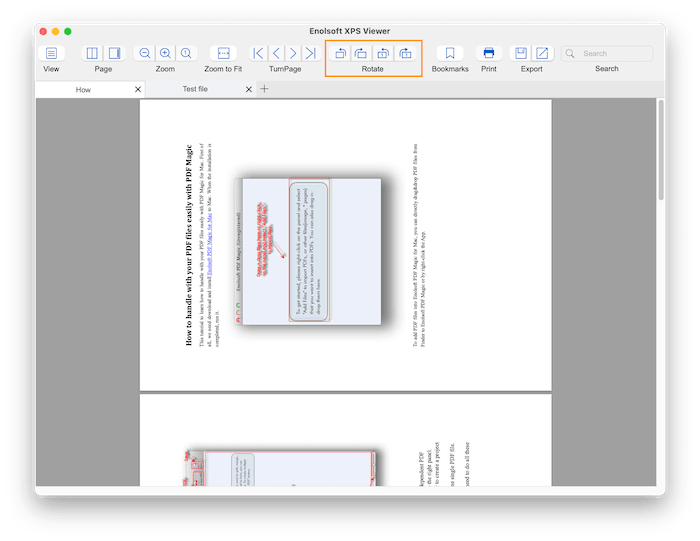This screenshot has height=541, width=700.
Task: Fit page with Zoom to Fit
Action: [x=223, y=53]
